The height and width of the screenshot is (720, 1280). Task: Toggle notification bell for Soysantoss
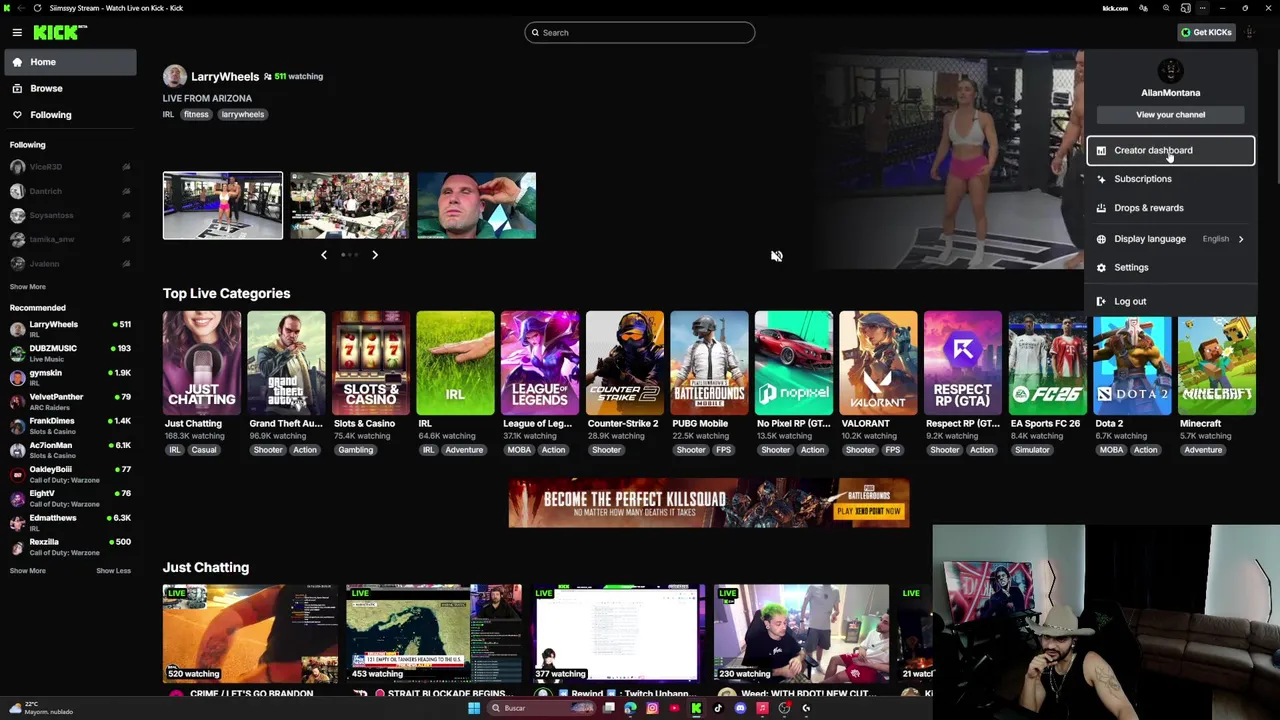[x=126, y=215]
